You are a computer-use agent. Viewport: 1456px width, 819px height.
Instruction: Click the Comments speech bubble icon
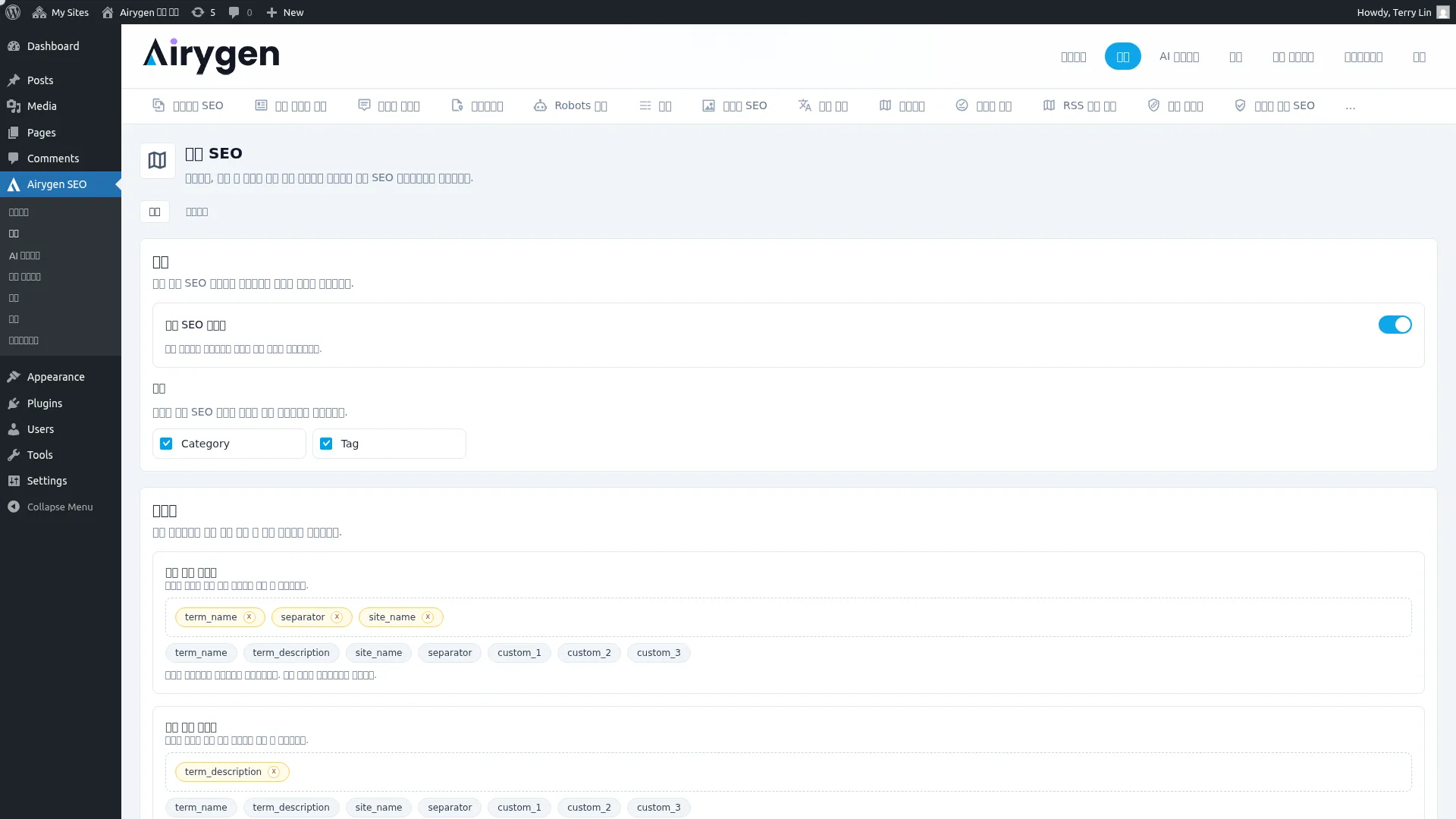(14, 158)
